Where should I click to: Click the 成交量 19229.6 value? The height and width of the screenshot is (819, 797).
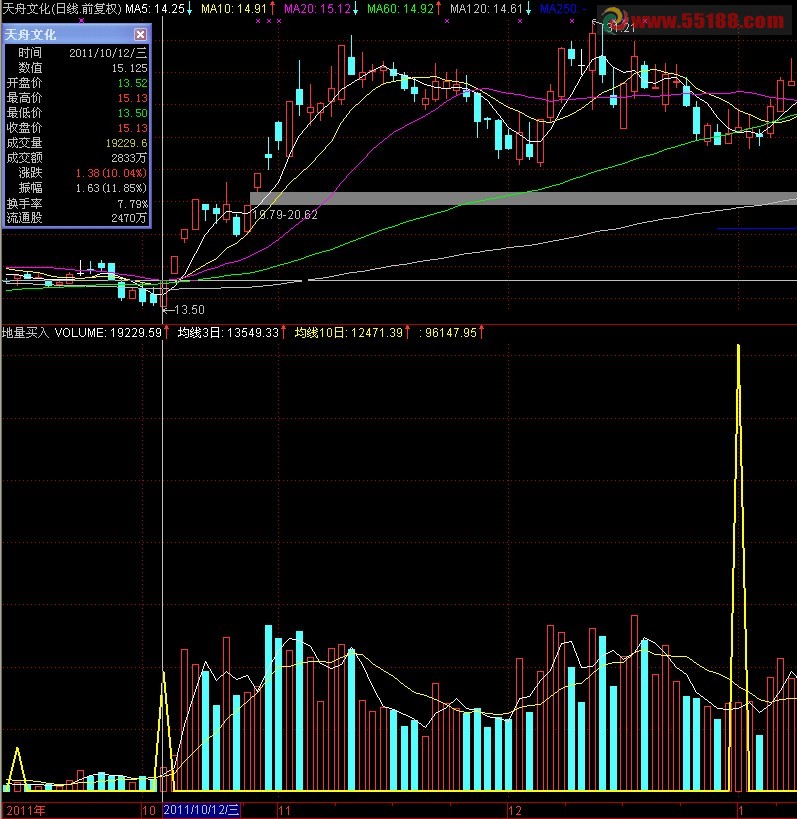126,143
